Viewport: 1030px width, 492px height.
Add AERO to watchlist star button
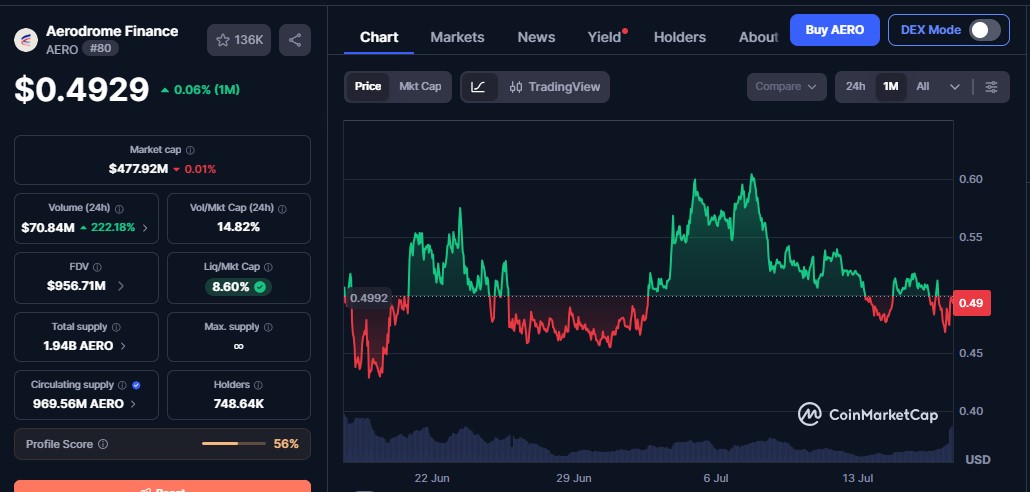pos(238,40)
